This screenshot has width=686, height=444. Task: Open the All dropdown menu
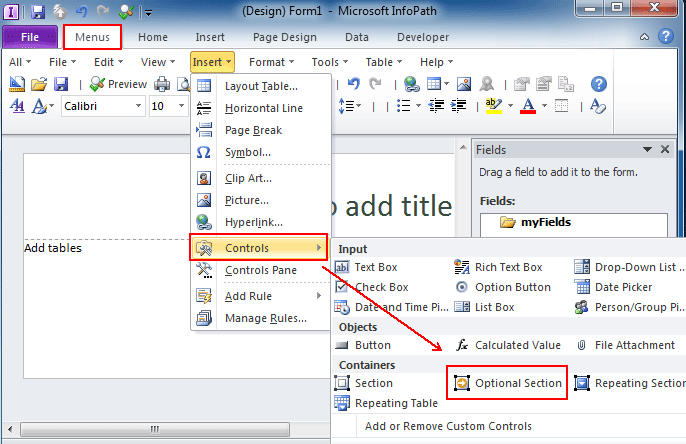click(x=20, y=62)
